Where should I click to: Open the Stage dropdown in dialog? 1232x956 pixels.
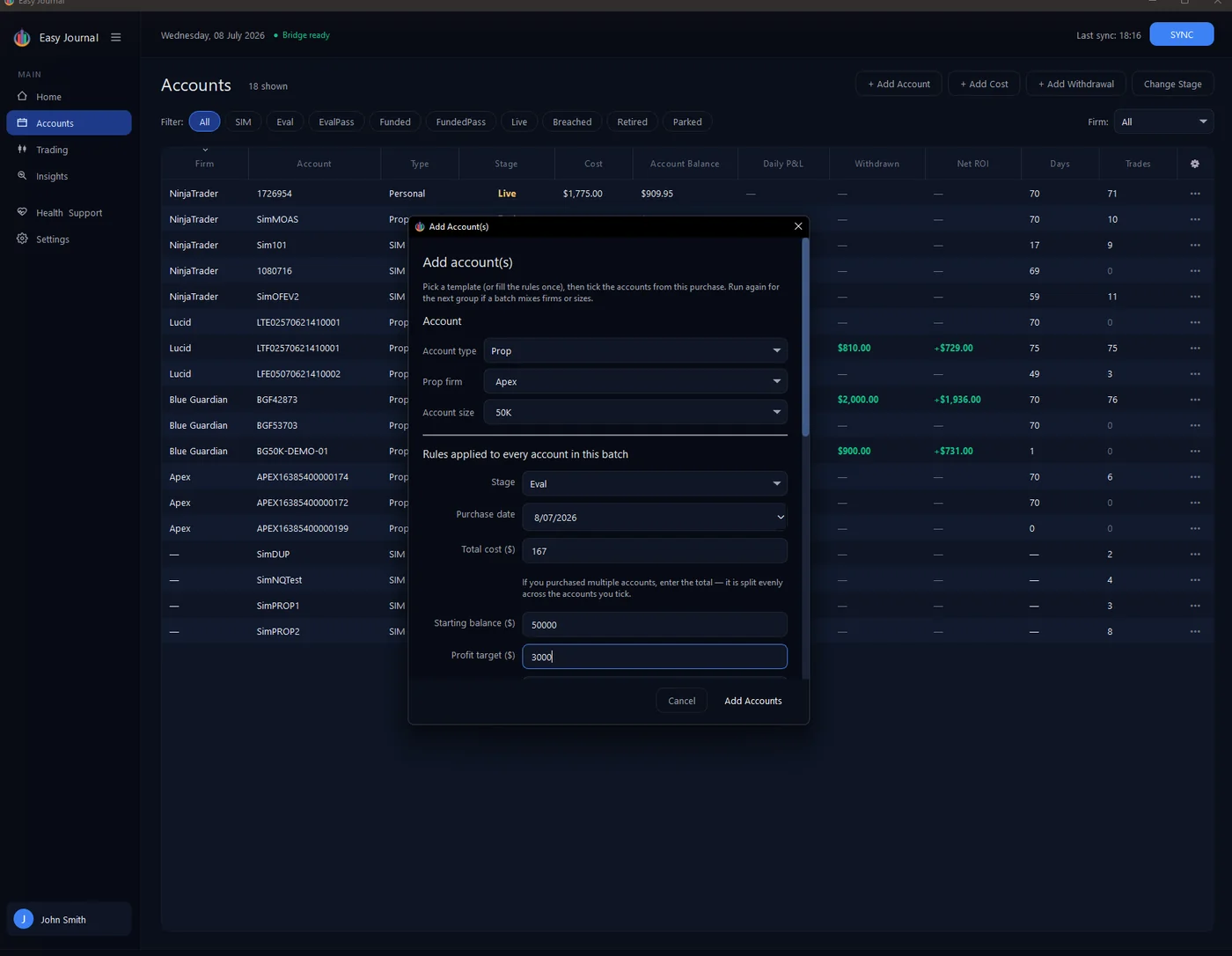coord(654,483)
